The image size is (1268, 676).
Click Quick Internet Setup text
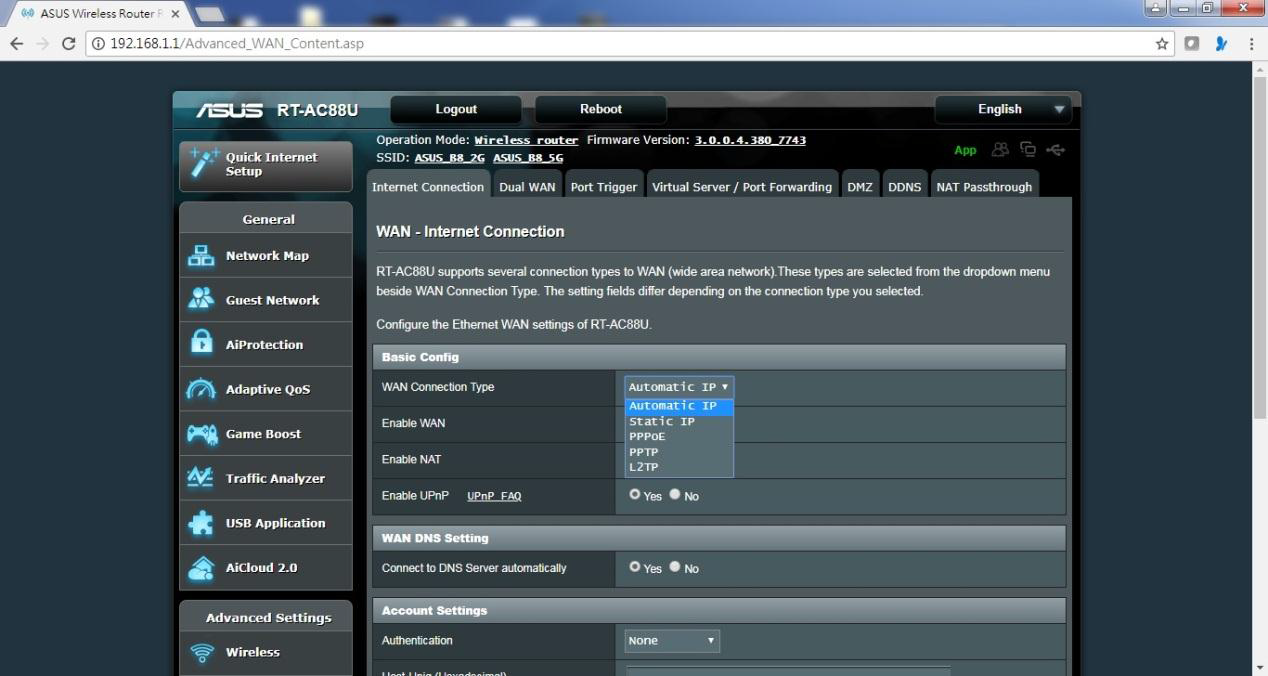tap(271, 164)
